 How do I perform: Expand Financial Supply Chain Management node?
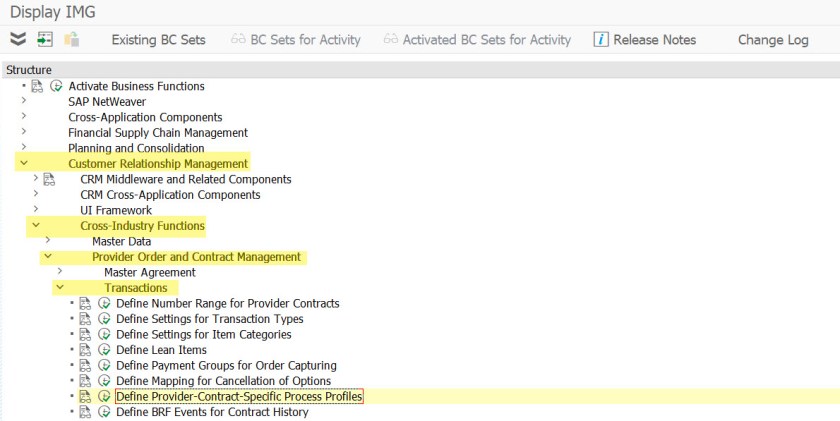click(x=23, y=132)
